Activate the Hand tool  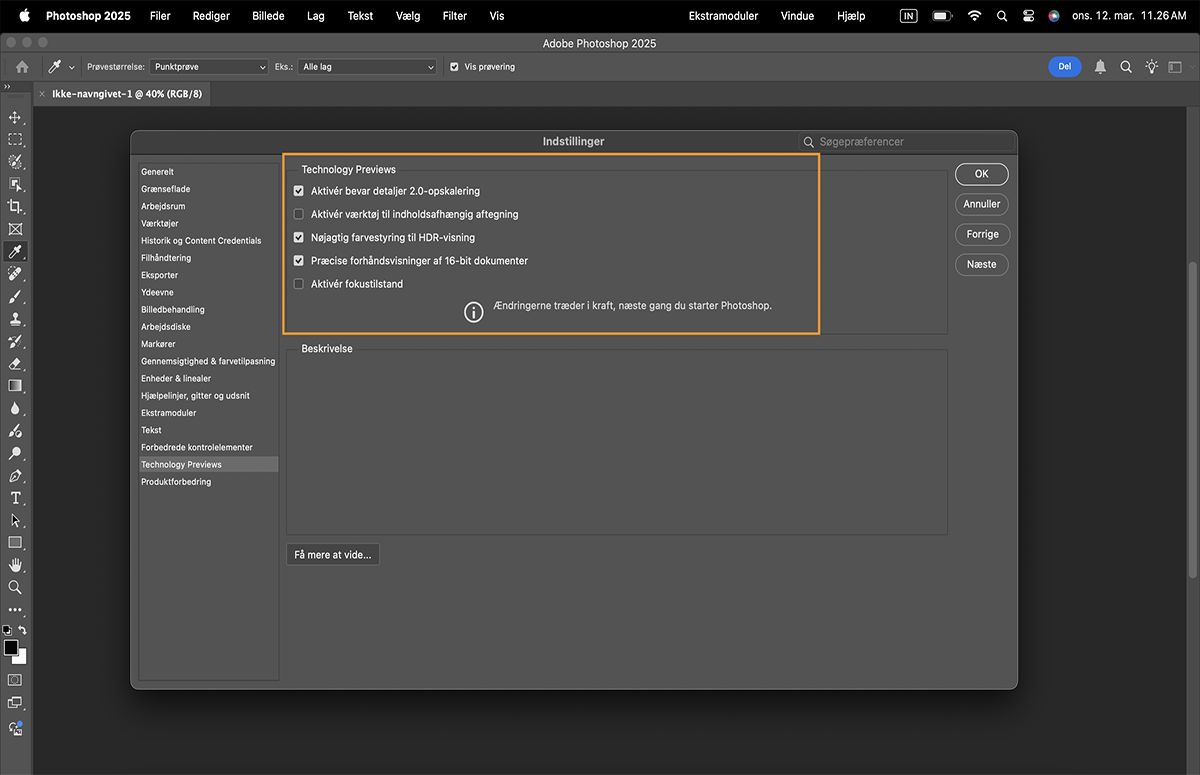(x=15, y=565)
